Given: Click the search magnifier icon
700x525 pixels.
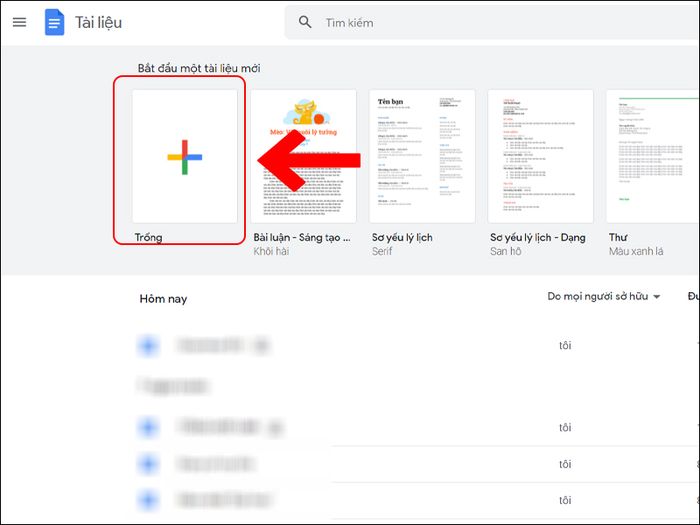Looking at the screenshot, I should [x=305, y=22].
